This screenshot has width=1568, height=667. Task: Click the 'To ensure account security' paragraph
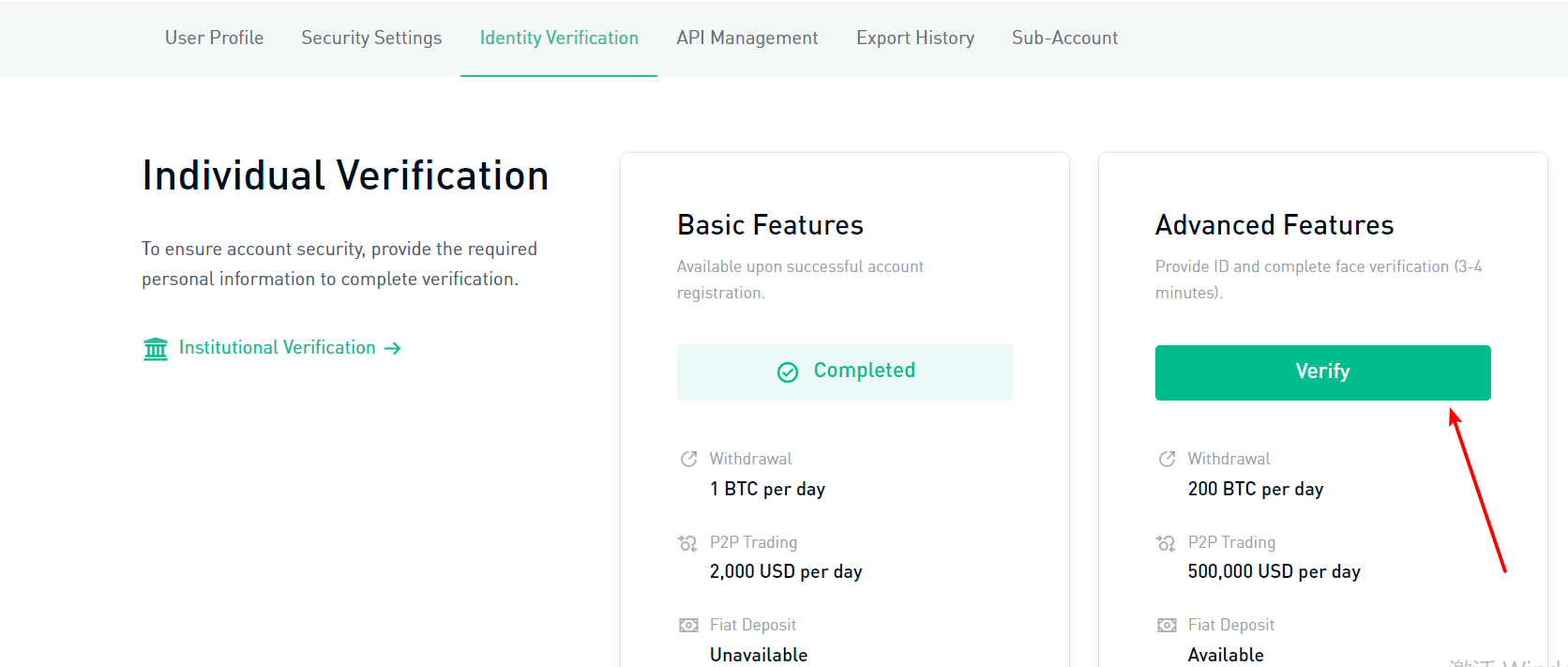pos(339,264)
